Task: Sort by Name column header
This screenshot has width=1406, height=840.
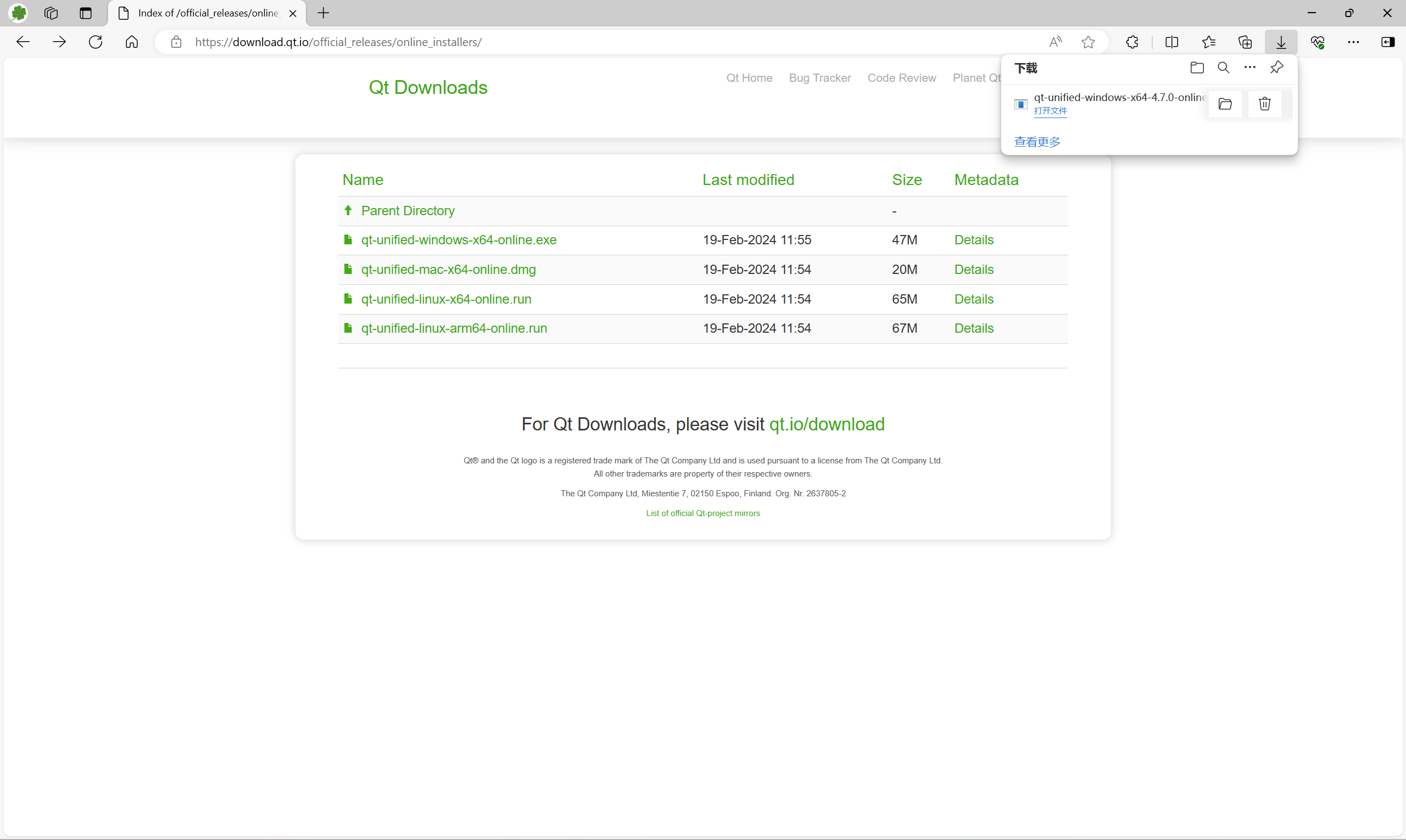Action: (x=363, y=180)
